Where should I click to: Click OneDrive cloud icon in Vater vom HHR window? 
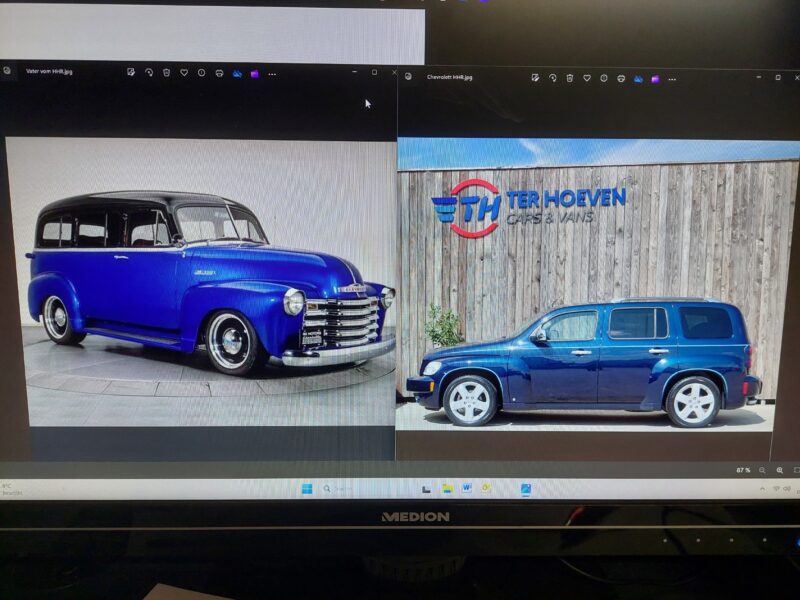pos(237,74)
